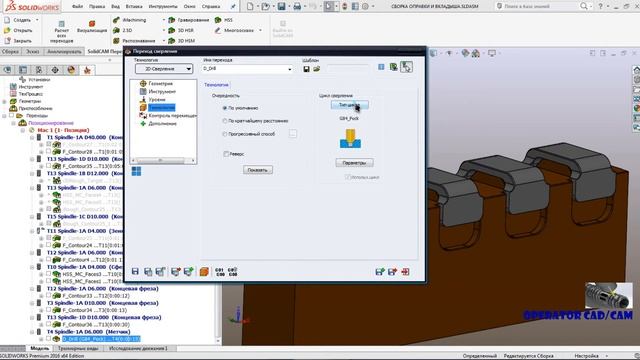The height and width of the screenshot is (360, 640).
Task: Collapse the T1 Spindle-1A D40.000 tool node
Action: [x=32, y=138]
